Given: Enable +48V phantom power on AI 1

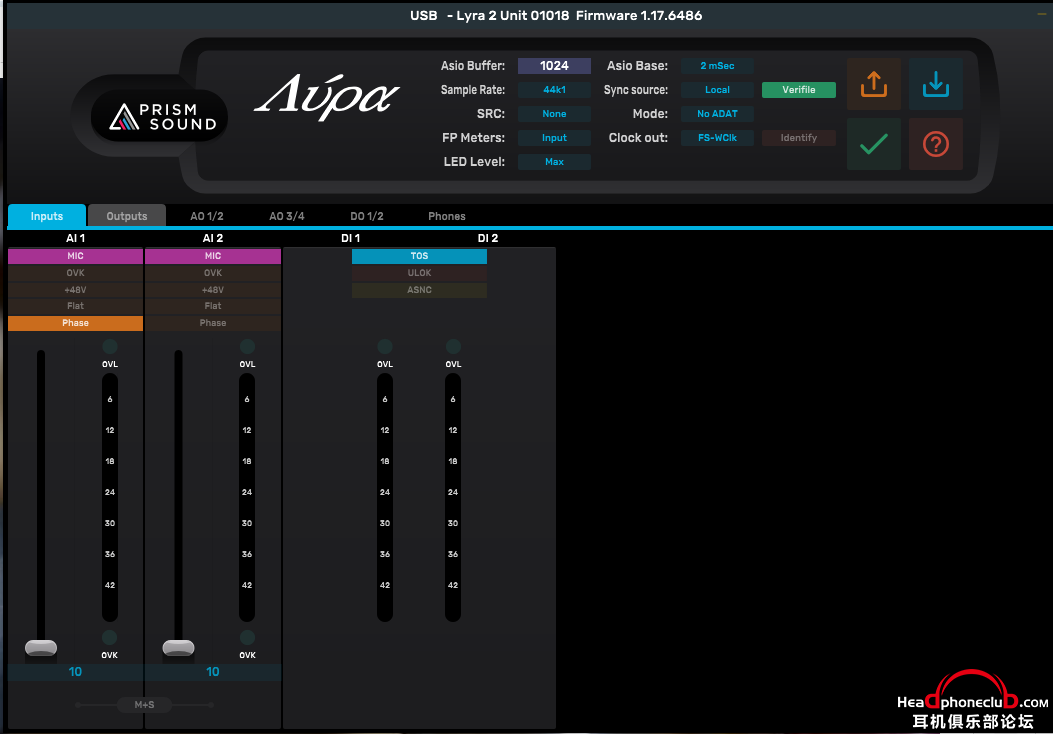Looking at the screenshot, I should (75, 290).
